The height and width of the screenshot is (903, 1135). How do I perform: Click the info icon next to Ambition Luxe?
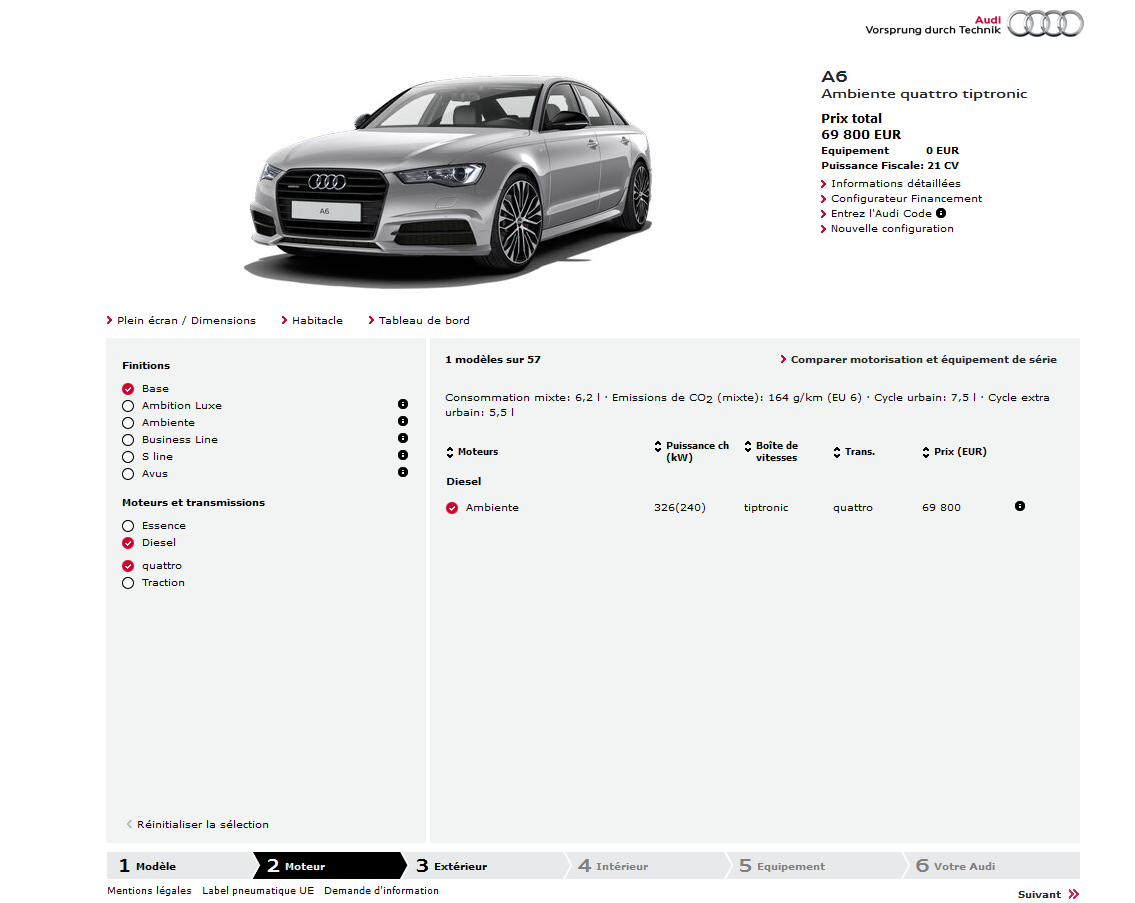point(403,404)
